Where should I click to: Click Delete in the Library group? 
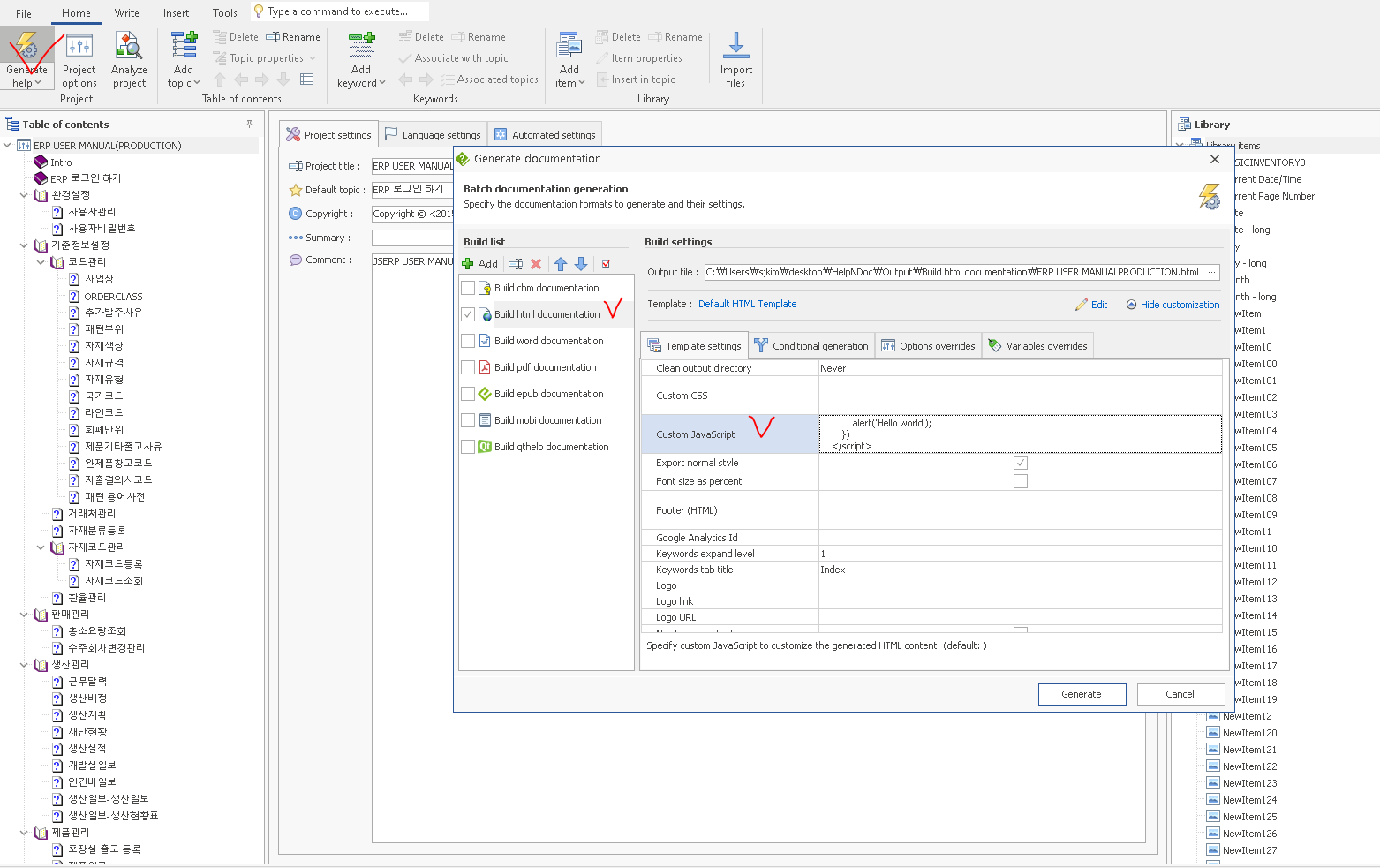[618, 37]
